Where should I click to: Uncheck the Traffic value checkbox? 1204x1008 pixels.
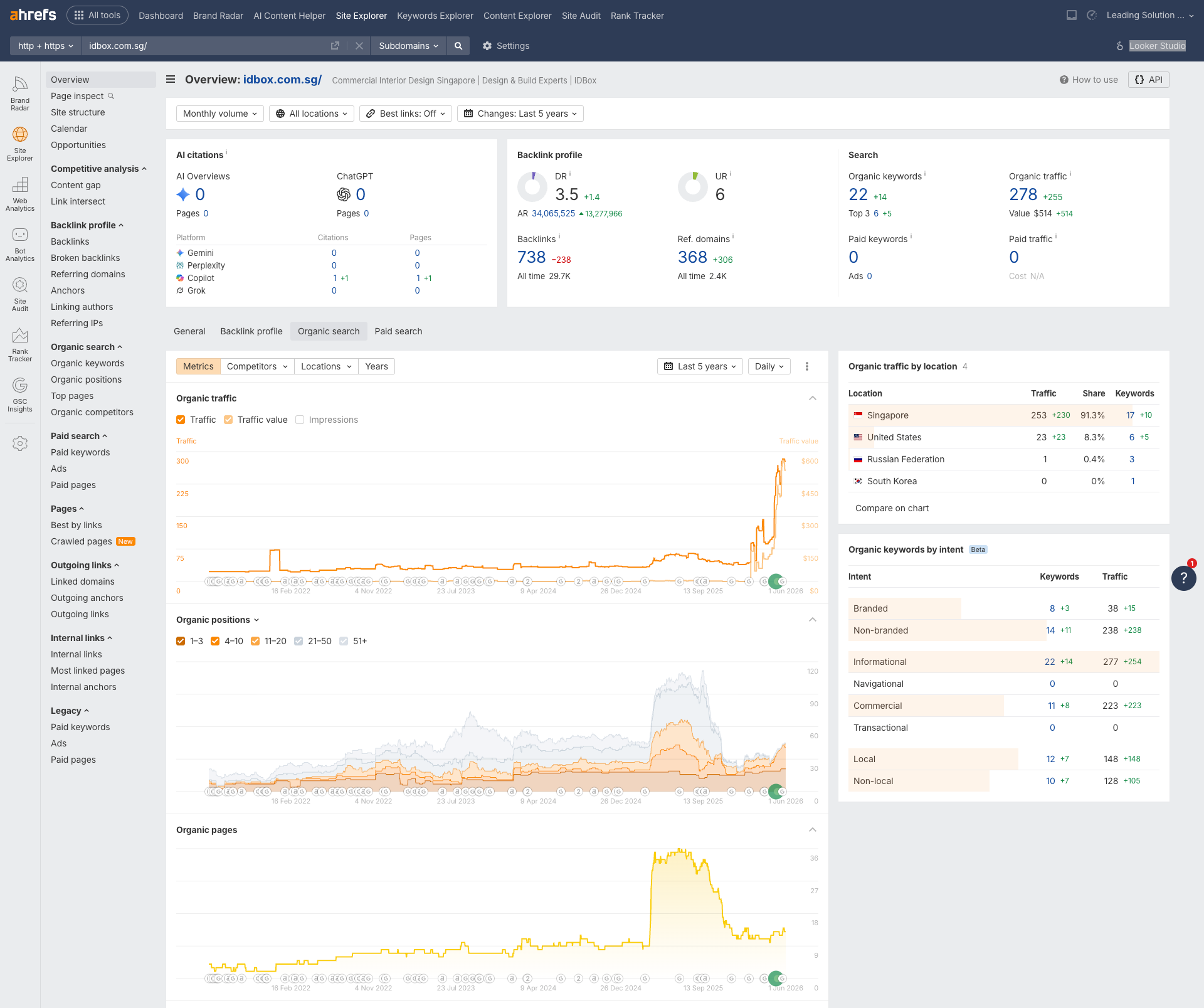(228, 420)
